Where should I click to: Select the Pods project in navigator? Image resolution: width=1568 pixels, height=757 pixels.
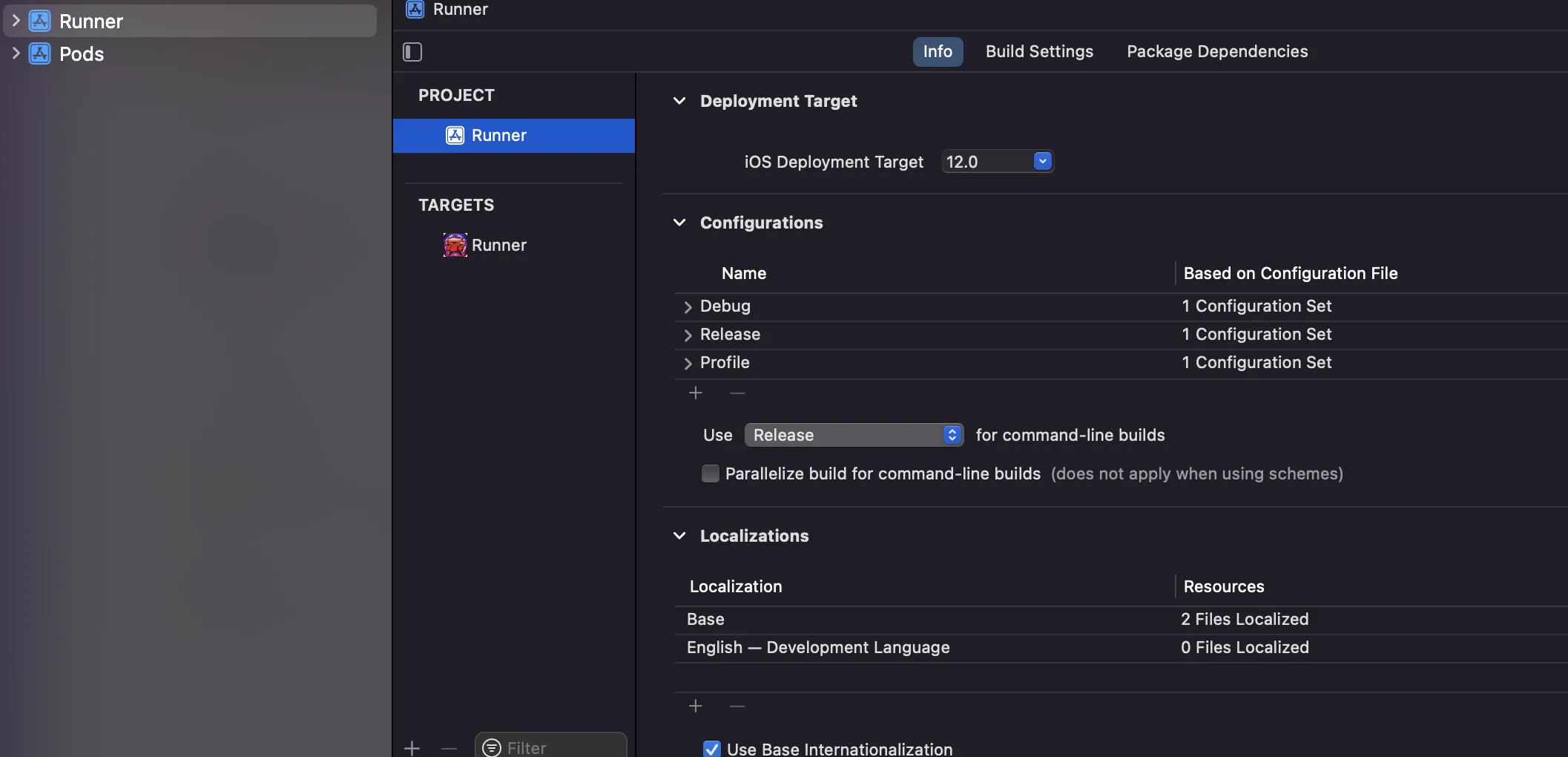coord(191,53)
